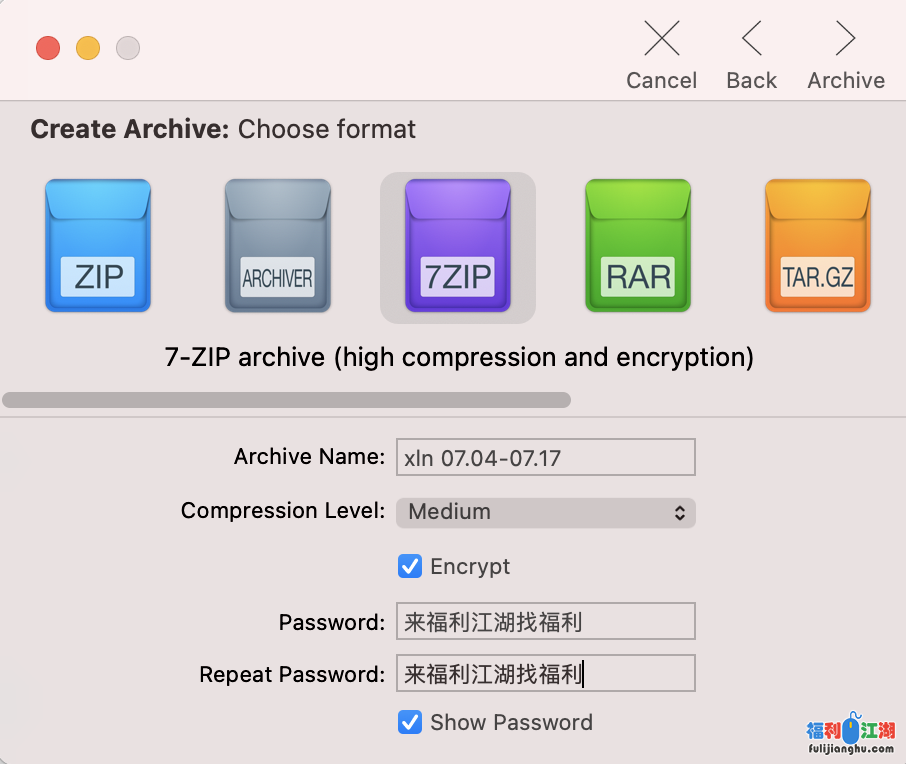
Task: Click the Repeat Password field
Action: (x=545, y=674)
